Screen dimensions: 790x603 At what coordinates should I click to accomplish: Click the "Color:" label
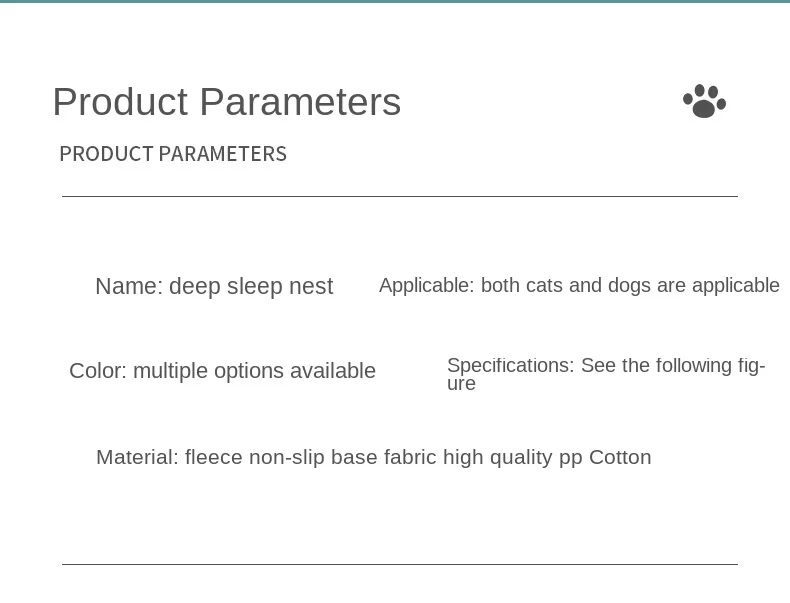click(x=98, y=371)
